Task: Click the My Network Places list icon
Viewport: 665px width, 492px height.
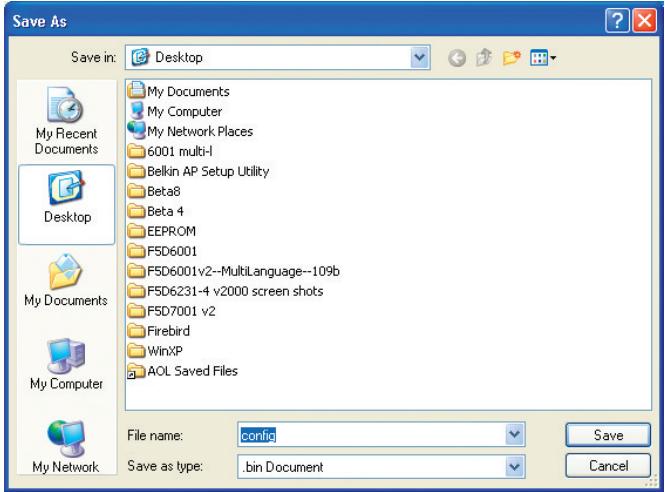Action: coord(137,131)
